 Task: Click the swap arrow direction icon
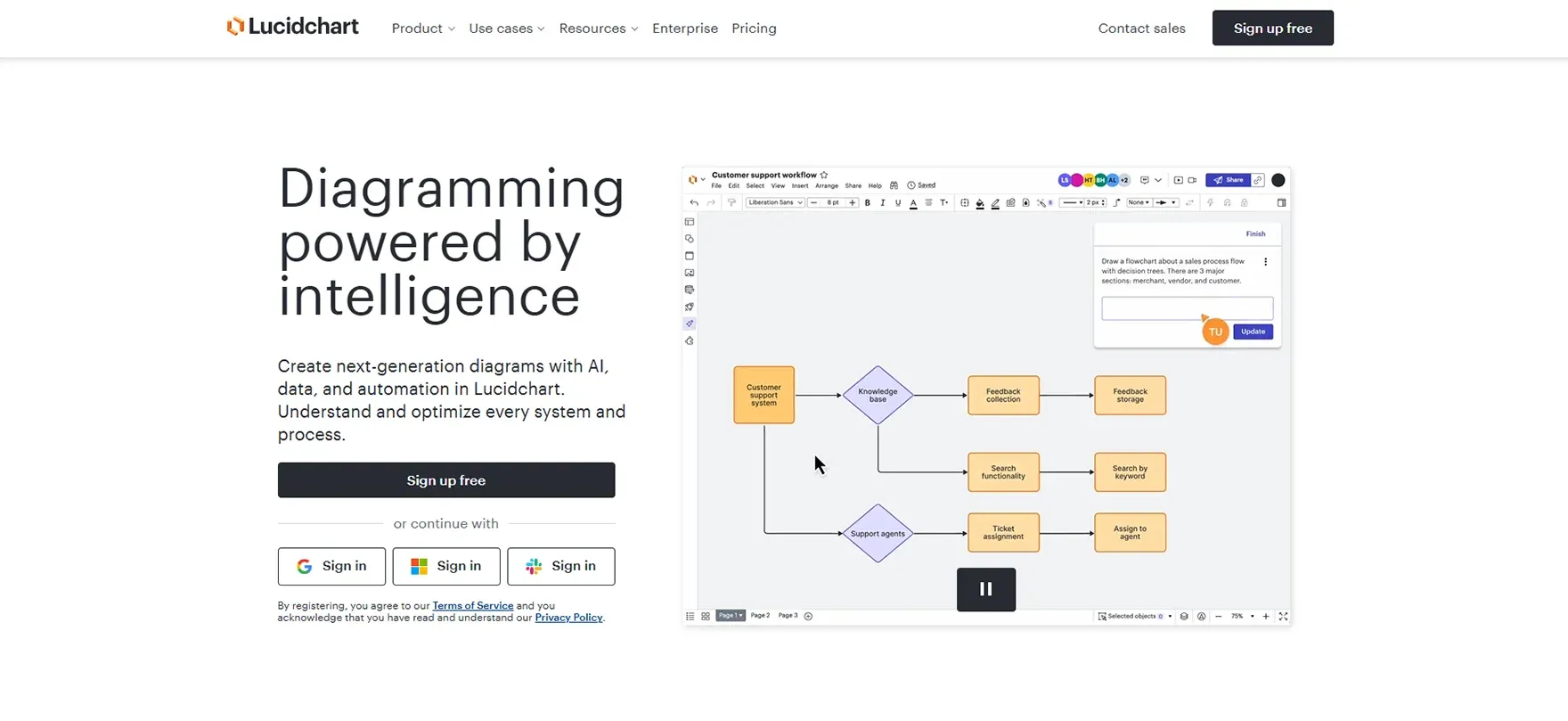(x=1189, y=202)
